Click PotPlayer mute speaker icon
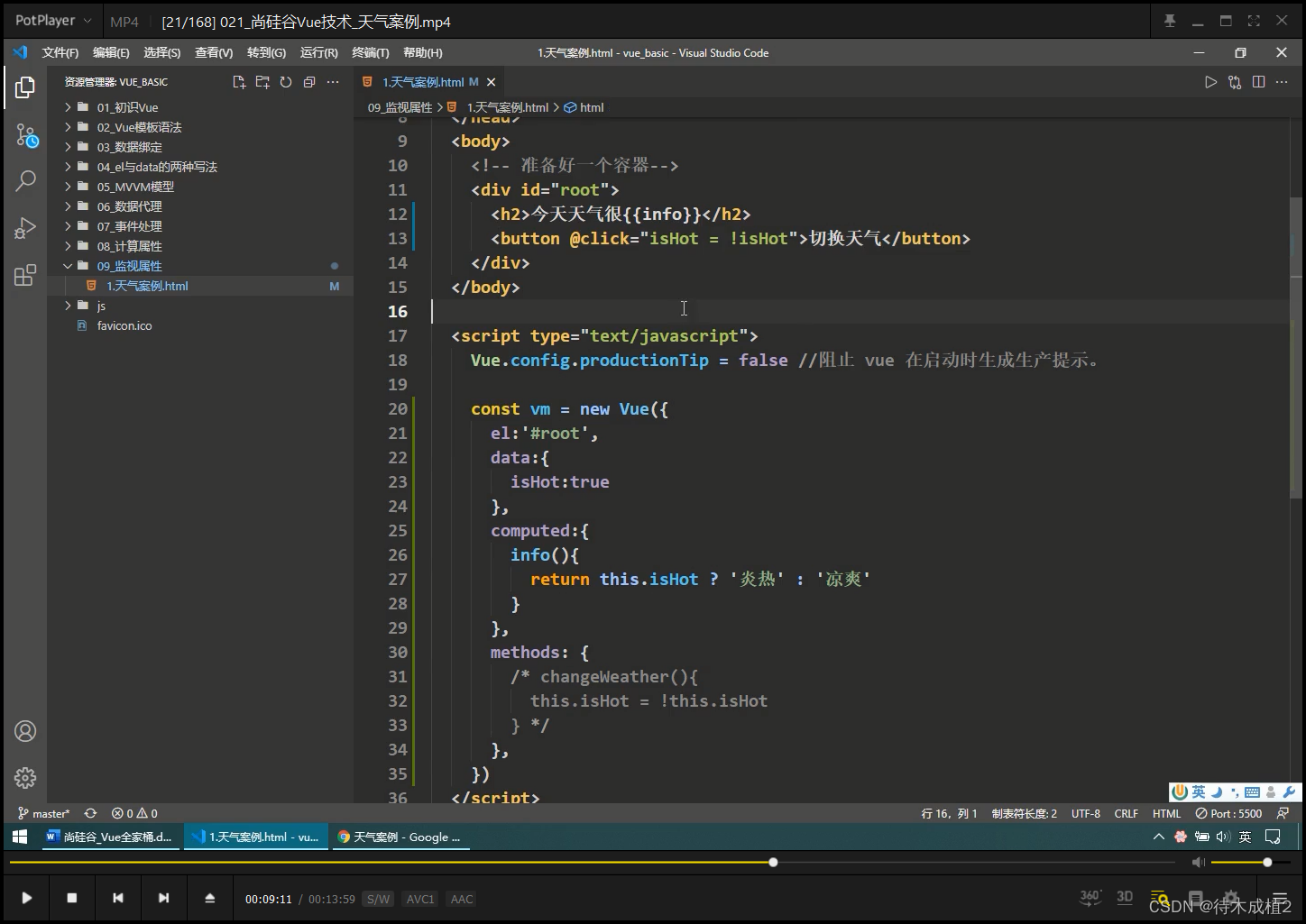This screenshot has width=1306, height=924. (1198, 863)
